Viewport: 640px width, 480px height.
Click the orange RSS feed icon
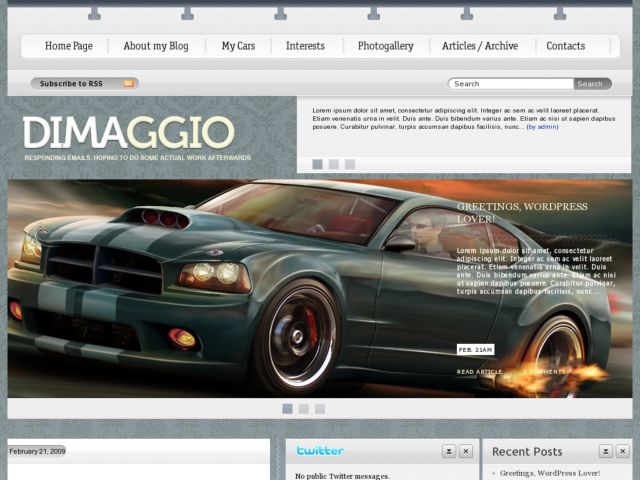(129, 84)
